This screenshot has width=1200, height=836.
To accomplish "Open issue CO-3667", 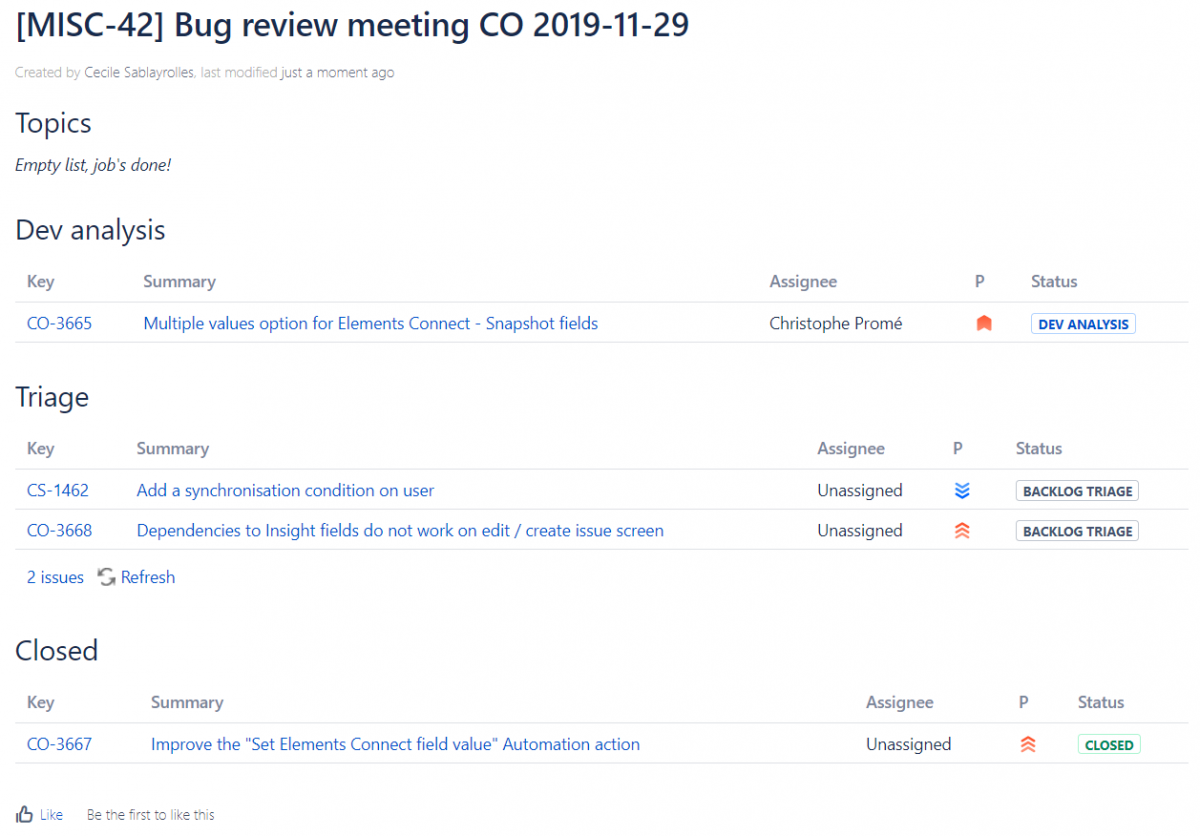I will coord(57,744).
